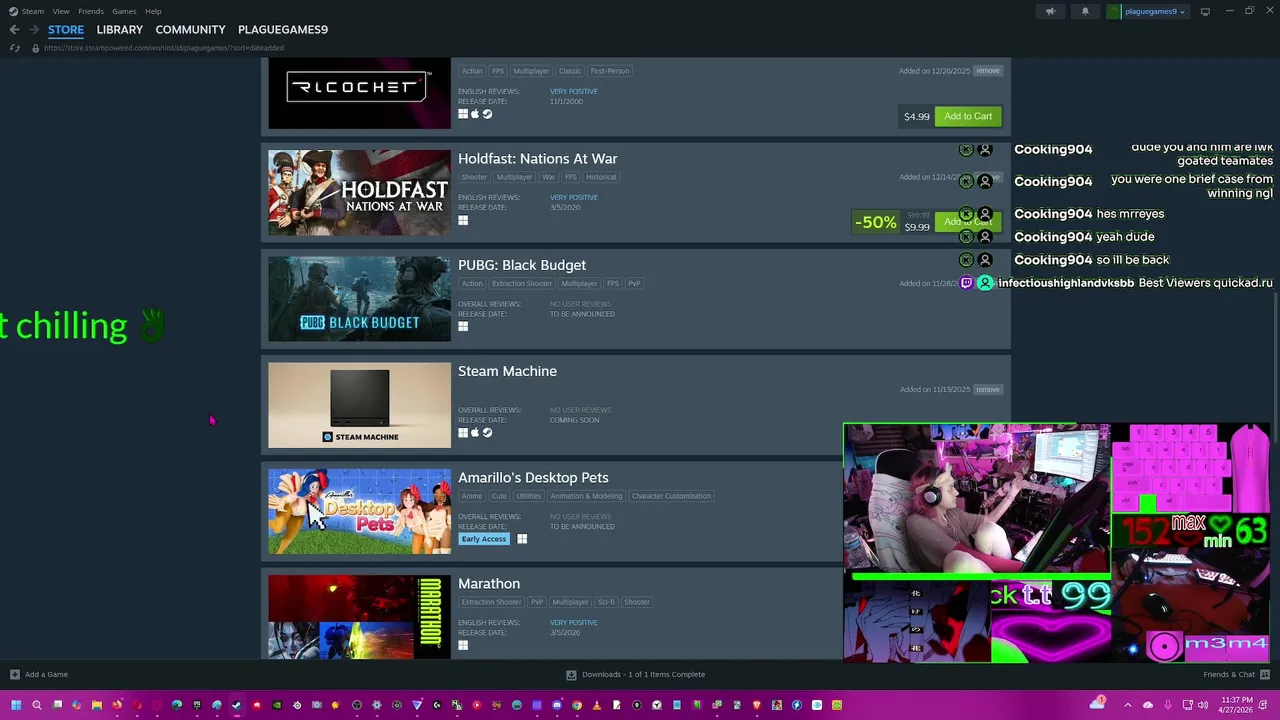This screenshot has width=1280, height=720.
Task: Click the Historical tag on Holdfast
Action: click(601, 177)
